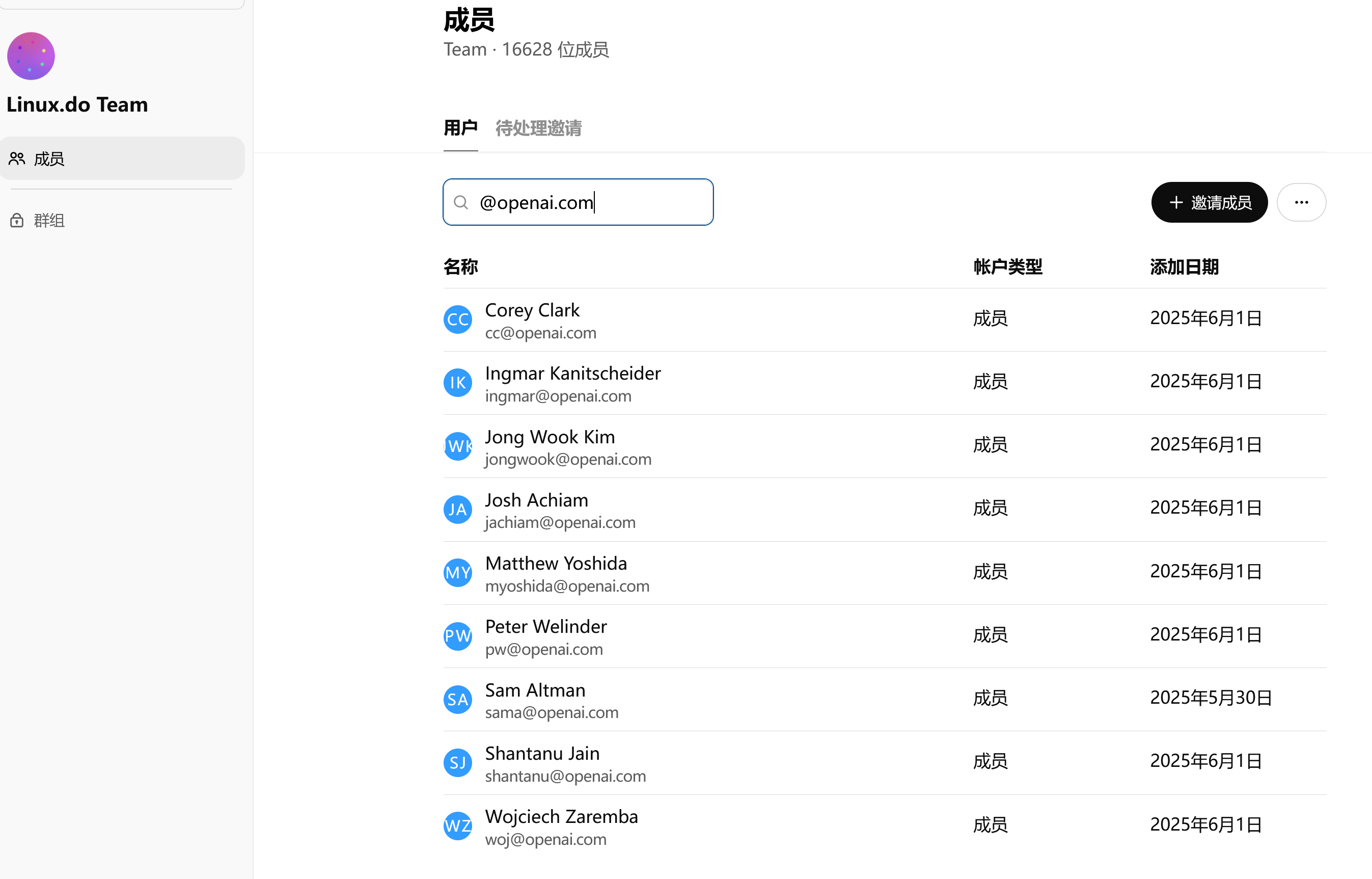
Task: Click Peter Welinder's PW avatar
Action: pos(457,636)
